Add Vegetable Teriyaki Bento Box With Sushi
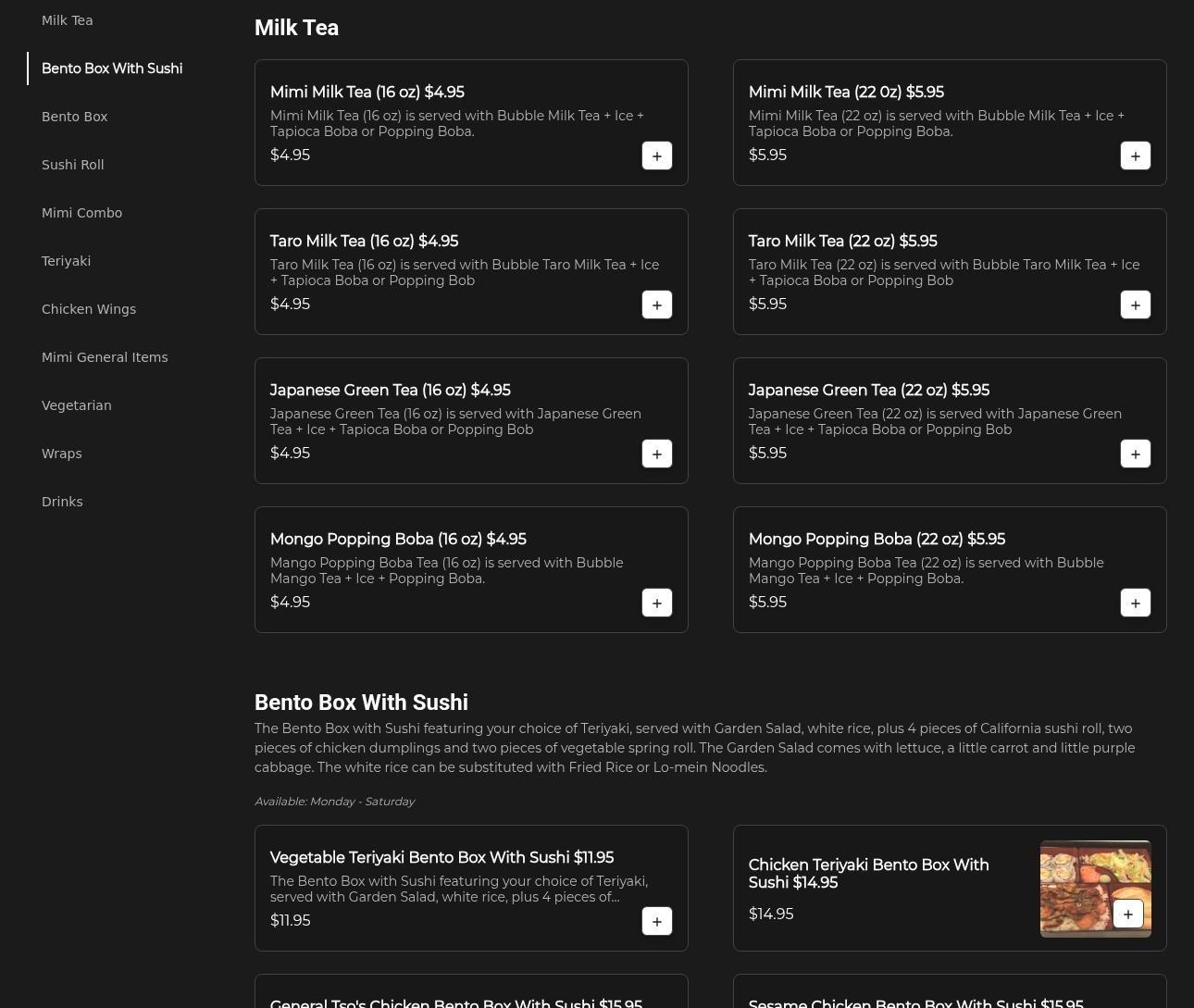This screenshot has width=1194, height=1008. tap(656, 921)
